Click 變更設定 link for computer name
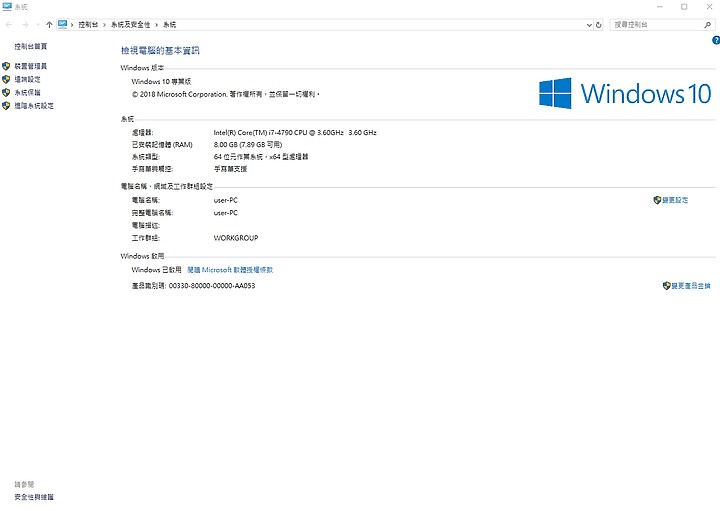 tap(675, 200)
